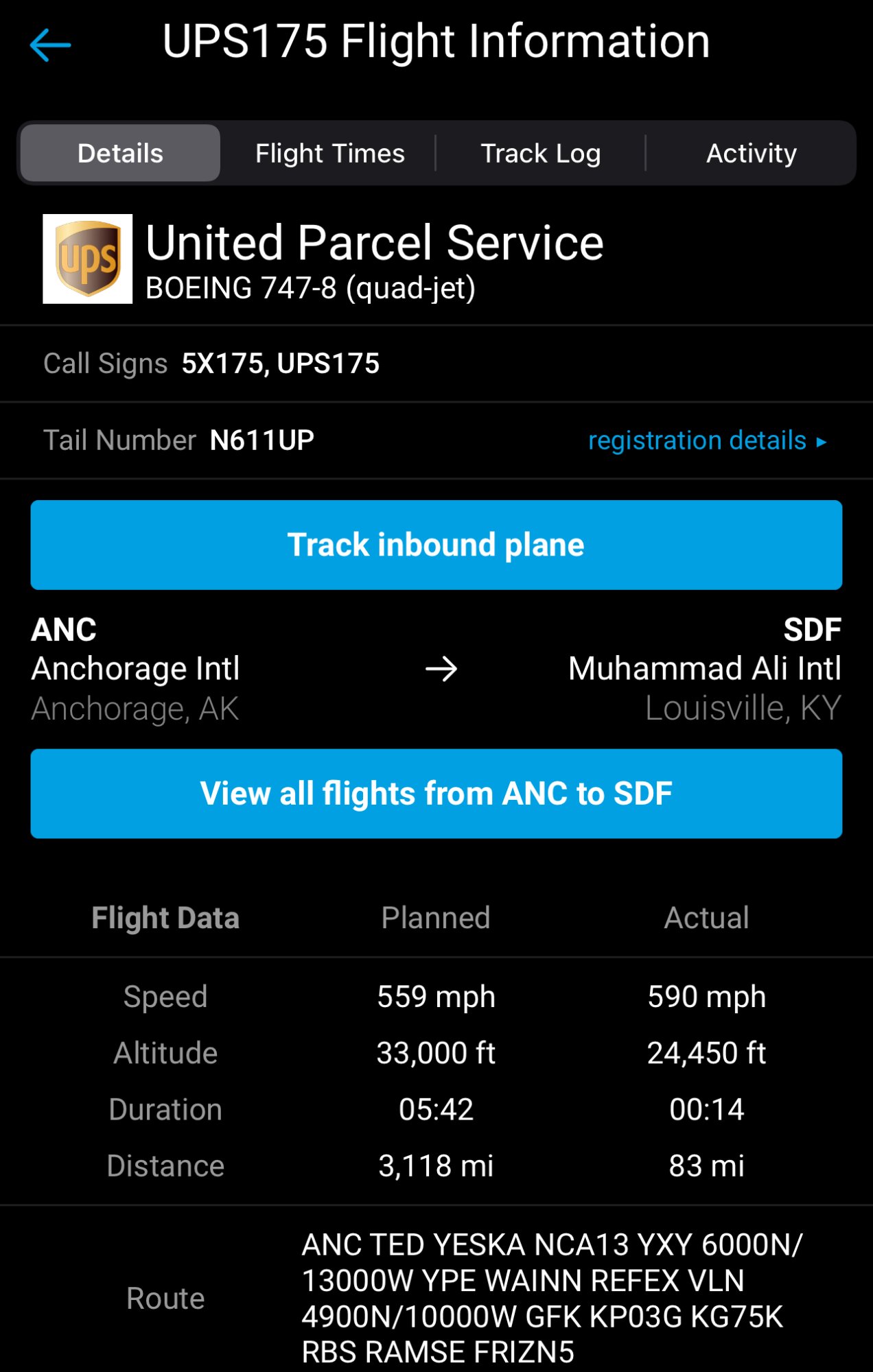
Task: Tap the UPS airline logo
Action: point(88,259)
